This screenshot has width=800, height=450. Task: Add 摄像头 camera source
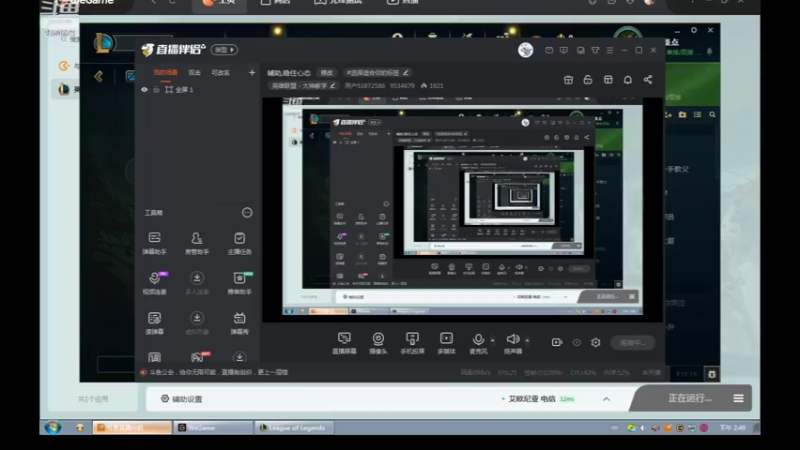click(378, 343)
